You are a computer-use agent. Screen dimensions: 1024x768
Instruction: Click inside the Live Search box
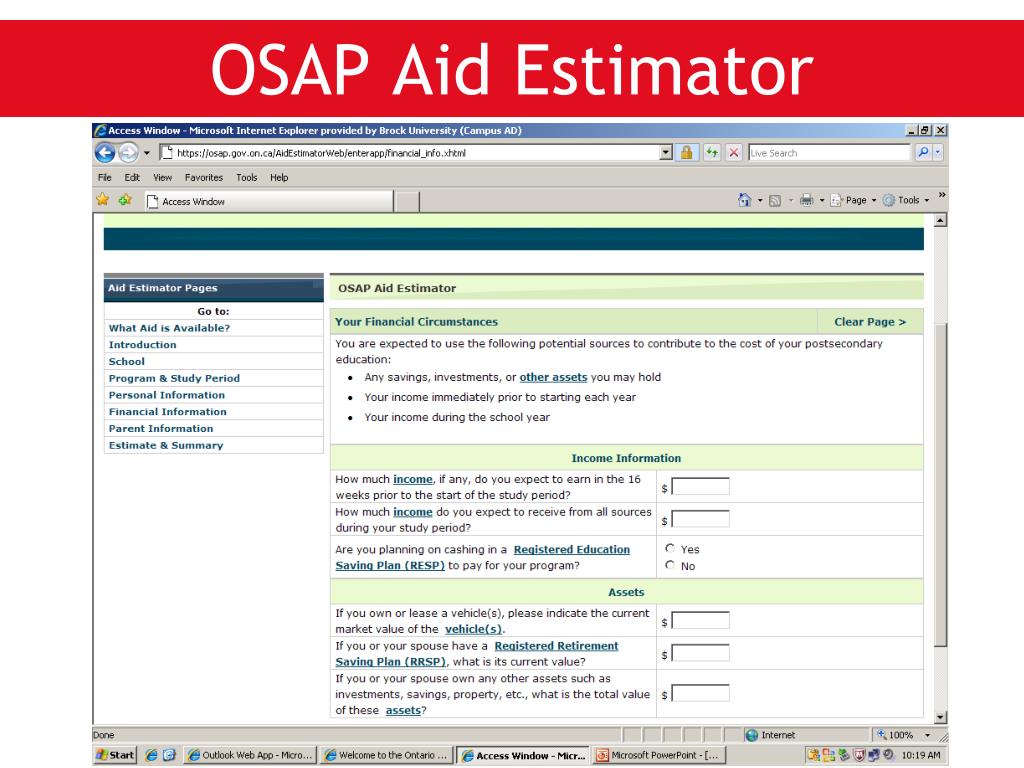point(828,153)
